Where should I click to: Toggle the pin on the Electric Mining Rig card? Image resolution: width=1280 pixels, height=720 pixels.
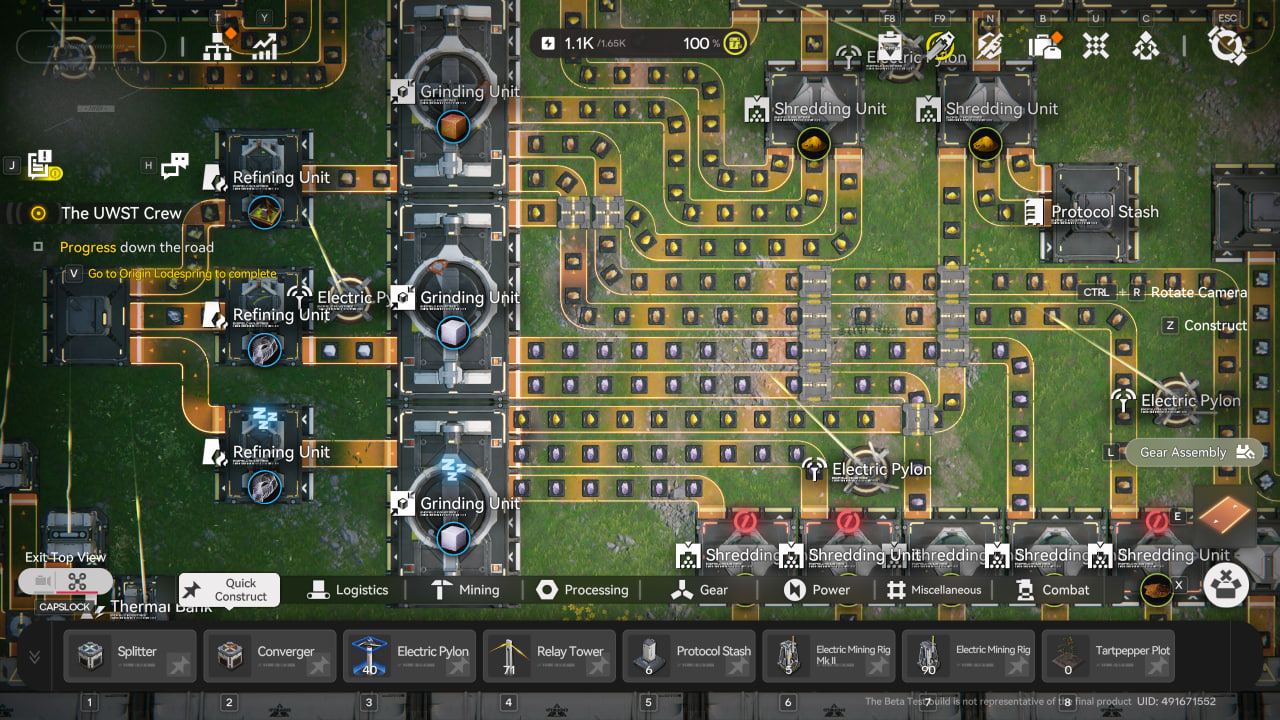(1020, 666)
